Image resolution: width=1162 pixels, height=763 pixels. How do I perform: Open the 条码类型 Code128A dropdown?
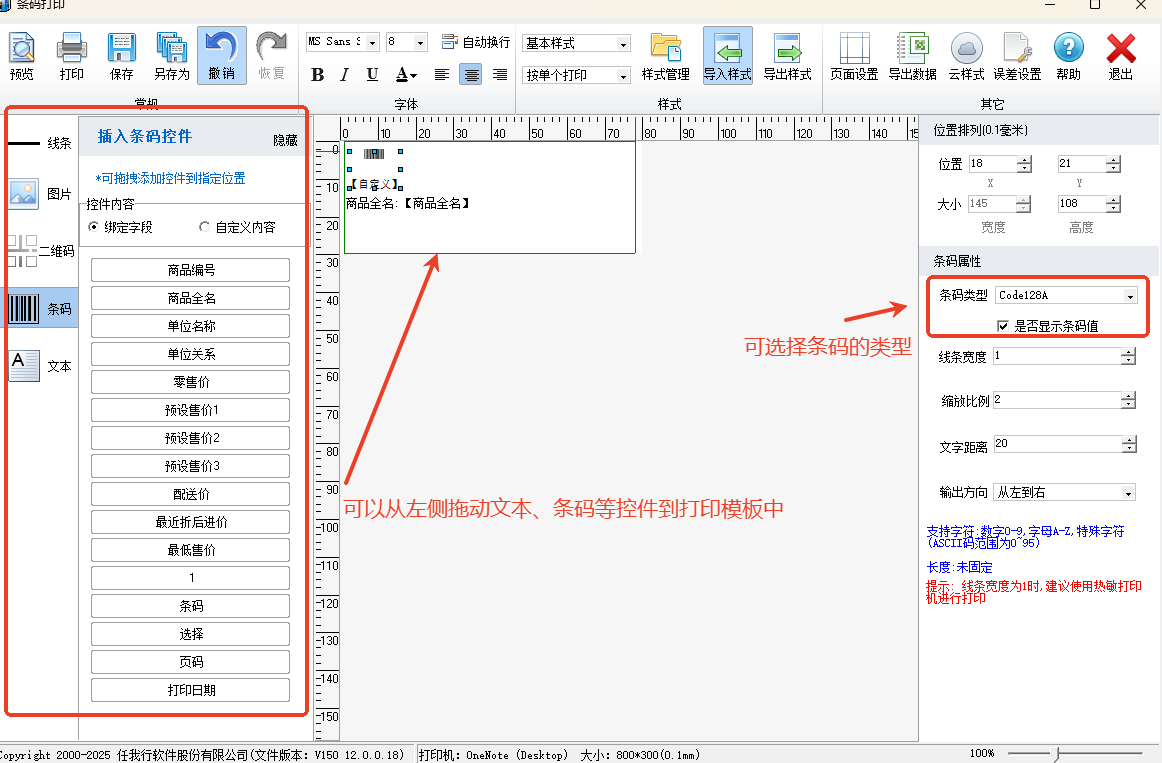point(1130,296)
